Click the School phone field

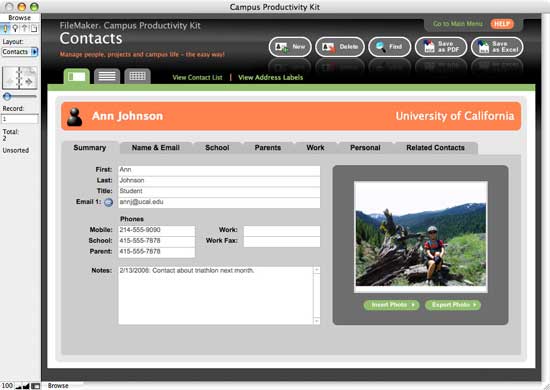coord(156,241)
